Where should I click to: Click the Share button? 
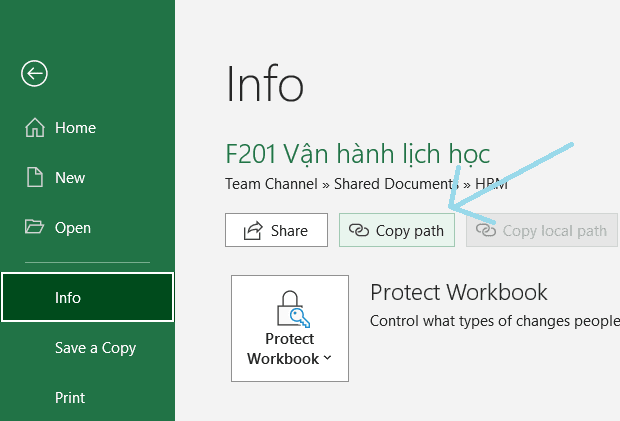[276, 230]
